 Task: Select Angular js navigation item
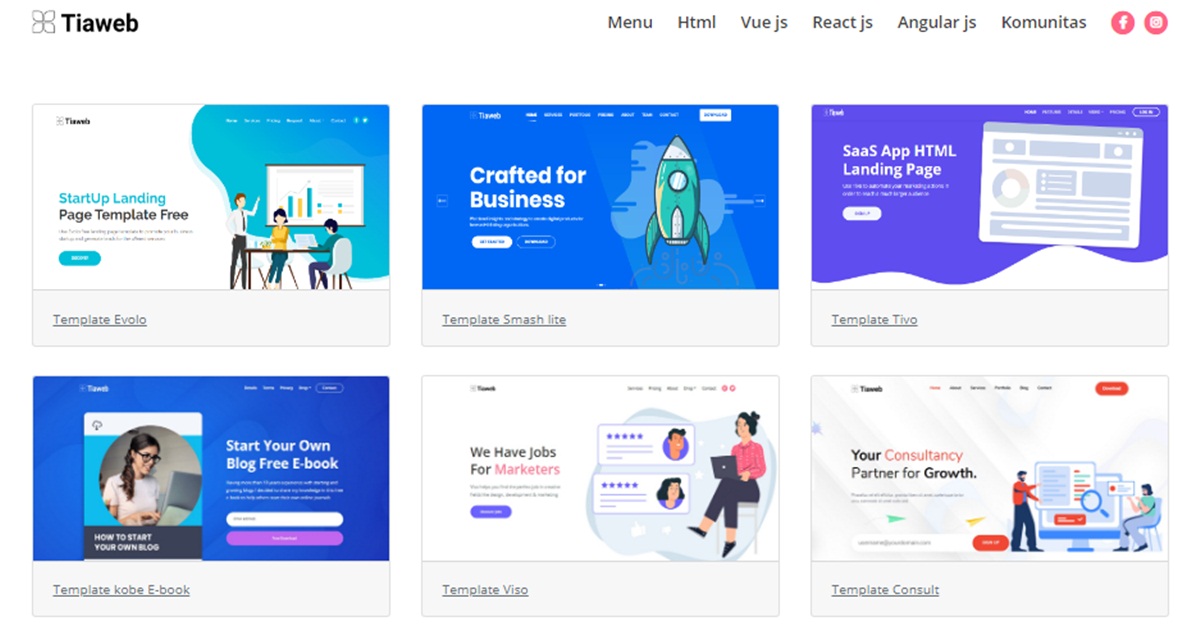pos(936,22)
